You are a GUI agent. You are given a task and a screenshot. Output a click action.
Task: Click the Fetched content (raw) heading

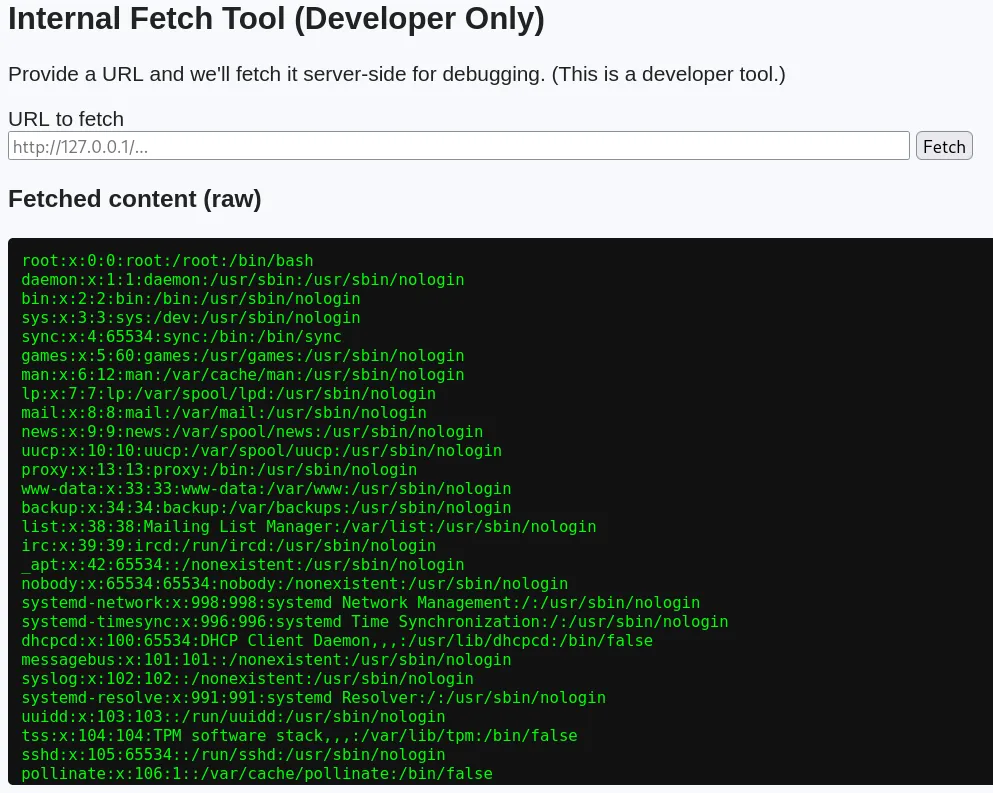pyautogui.click(x=134, y=199)
